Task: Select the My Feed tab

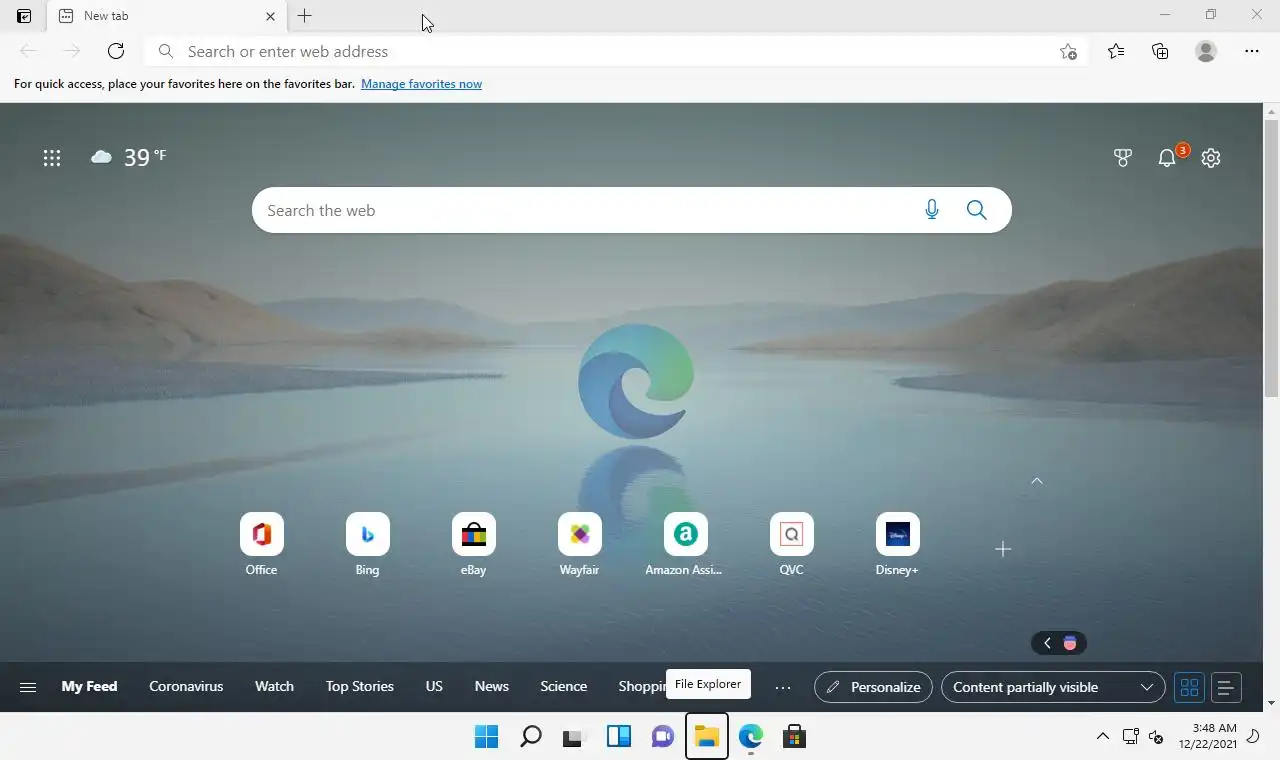Action: pyautogui.click(x=89, y=687)
